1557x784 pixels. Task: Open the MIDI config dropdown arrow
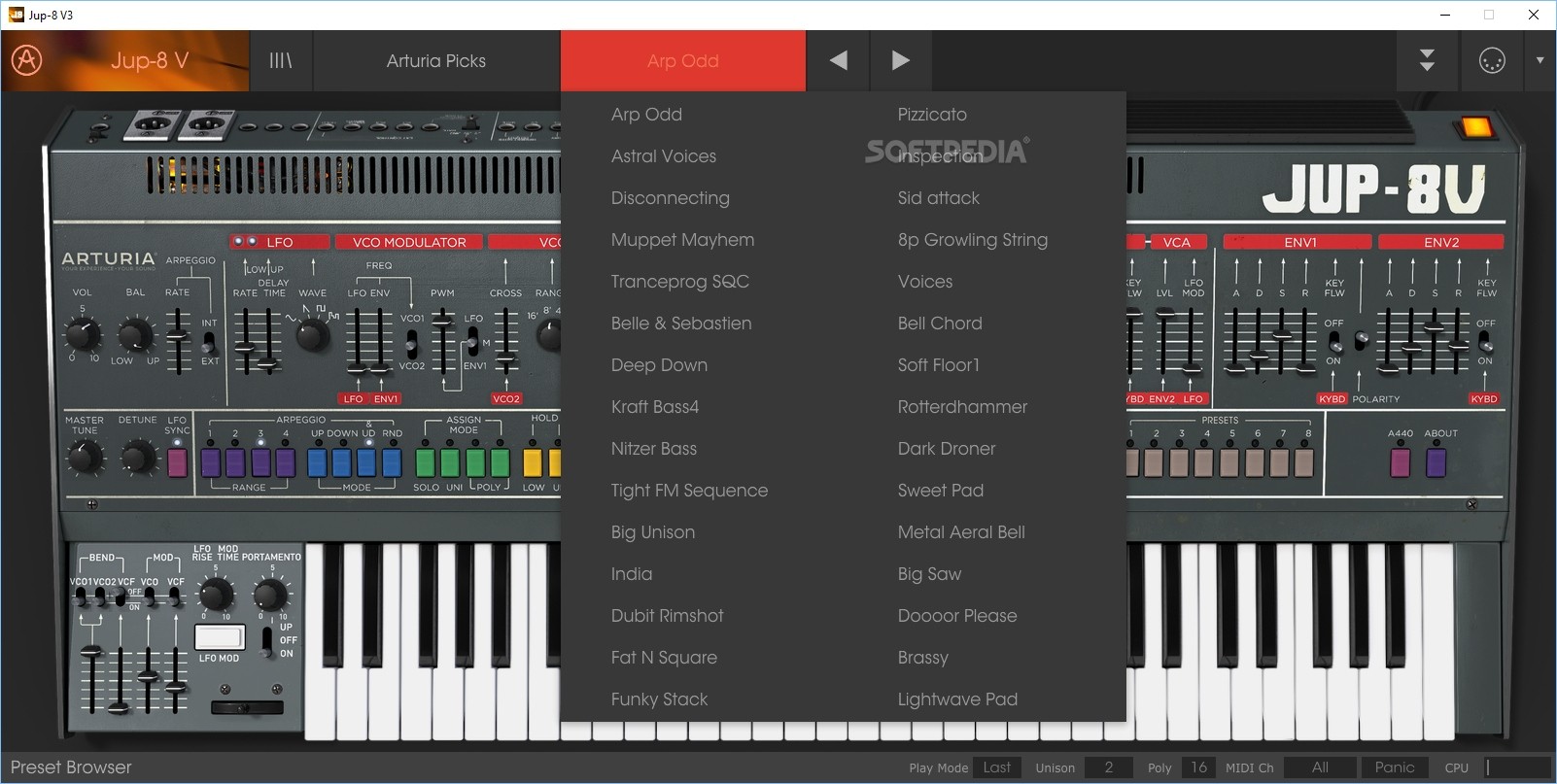pos(1540,60)
